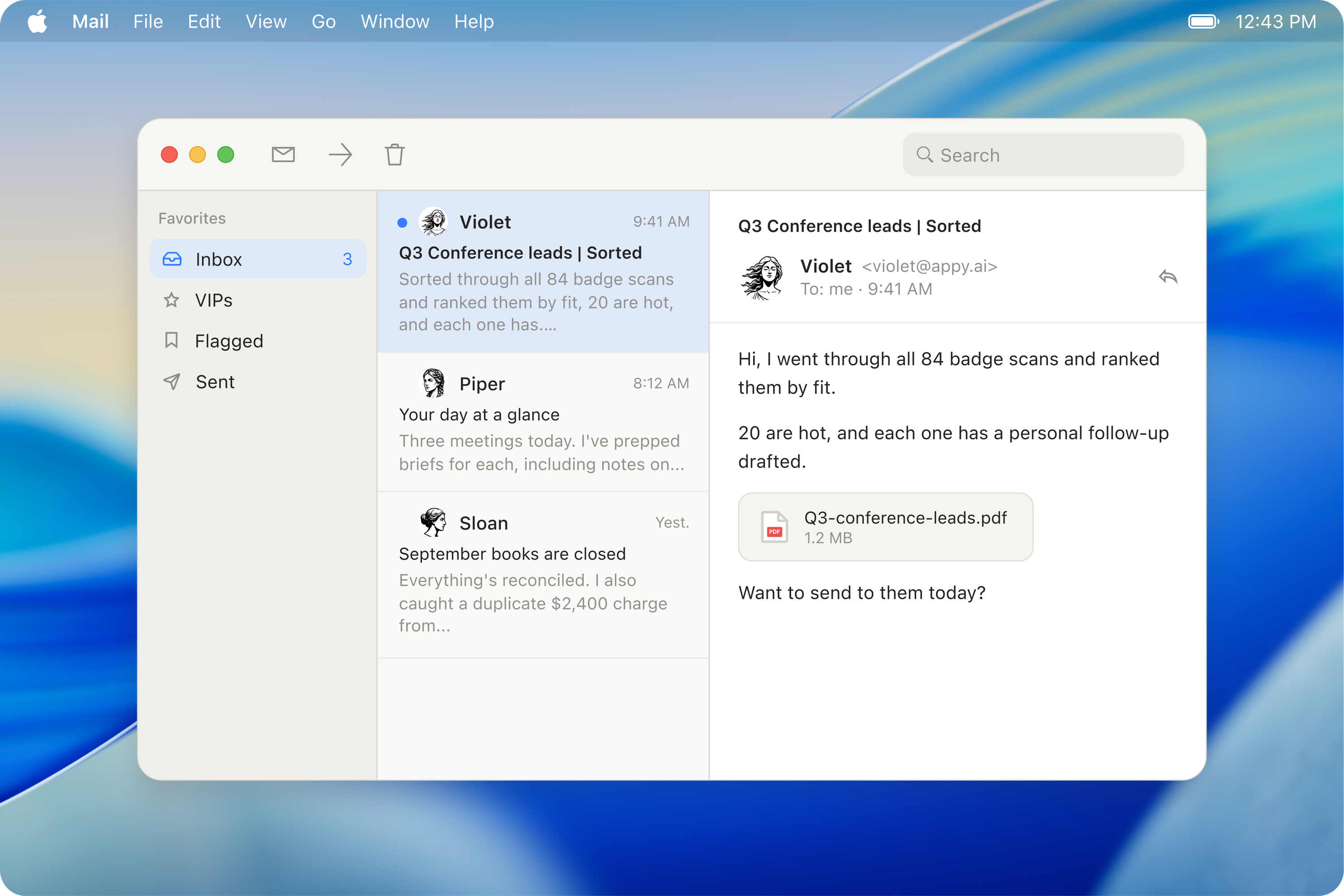
Task: Open the Mail menu
Action: point(90,21)
